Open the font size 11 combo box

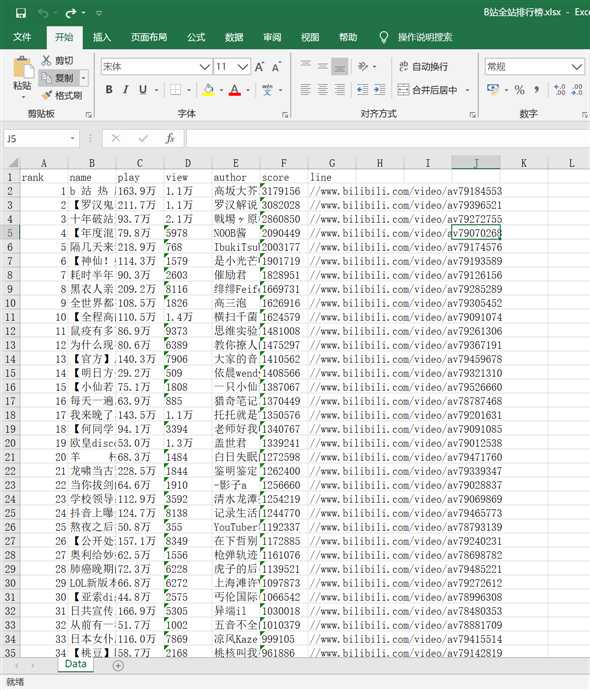(232, 67)
